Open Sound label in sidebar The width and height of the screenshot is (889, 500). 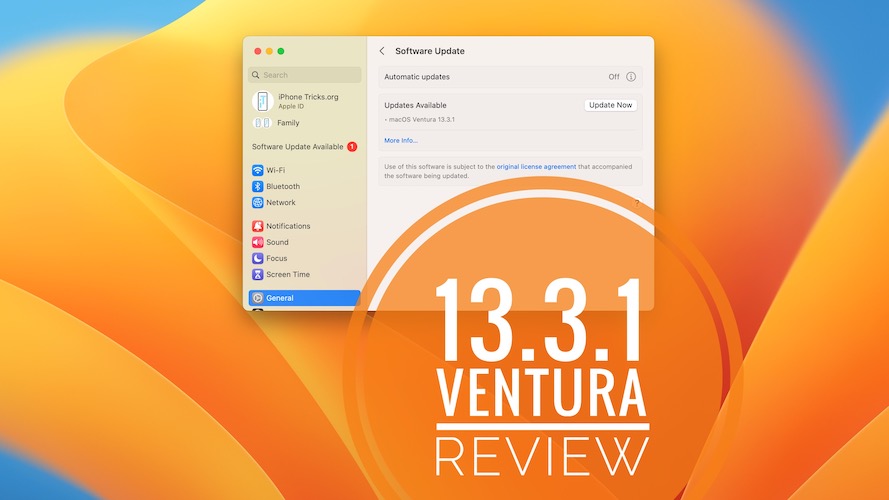[277, 242]
